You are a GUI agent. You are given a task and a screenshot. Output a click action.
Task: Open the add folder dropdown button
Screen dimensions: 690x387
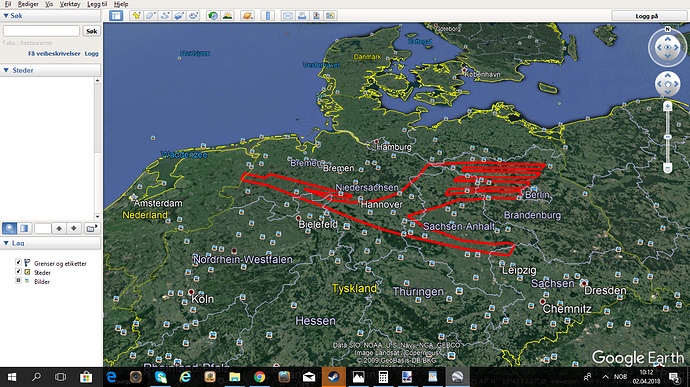92,228
